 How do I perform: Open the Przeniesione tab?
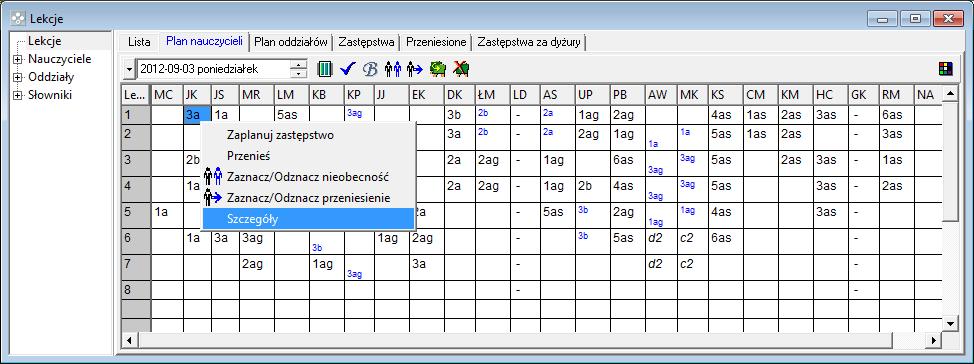pyautogui.click(x=436, y=42)
